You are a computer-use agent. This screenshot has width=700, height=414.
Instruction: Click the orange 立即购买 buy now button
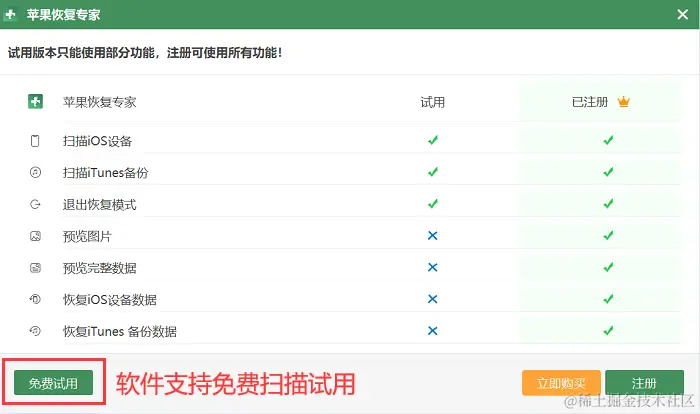pos(561,383)
